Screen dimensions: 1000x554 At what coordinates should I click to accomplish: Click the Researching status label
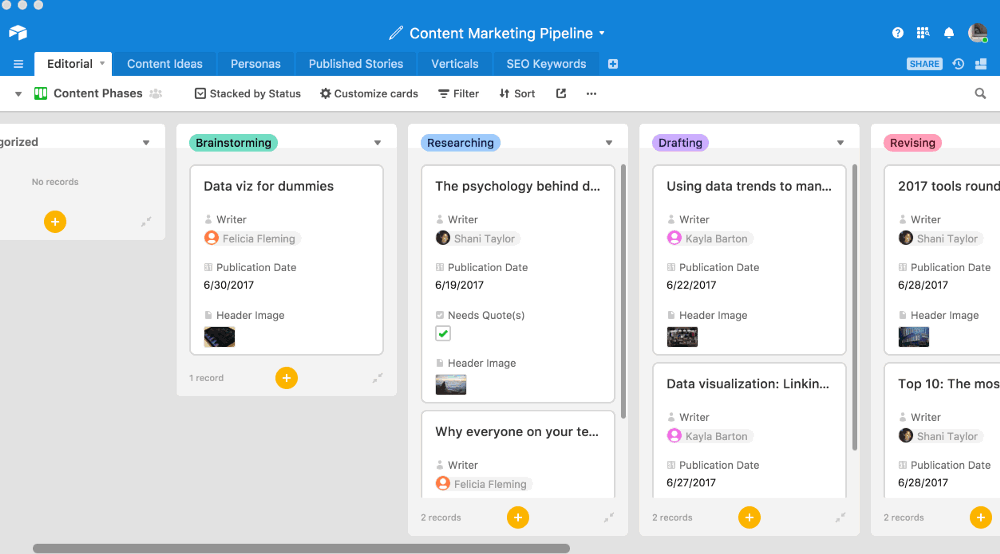460,143
